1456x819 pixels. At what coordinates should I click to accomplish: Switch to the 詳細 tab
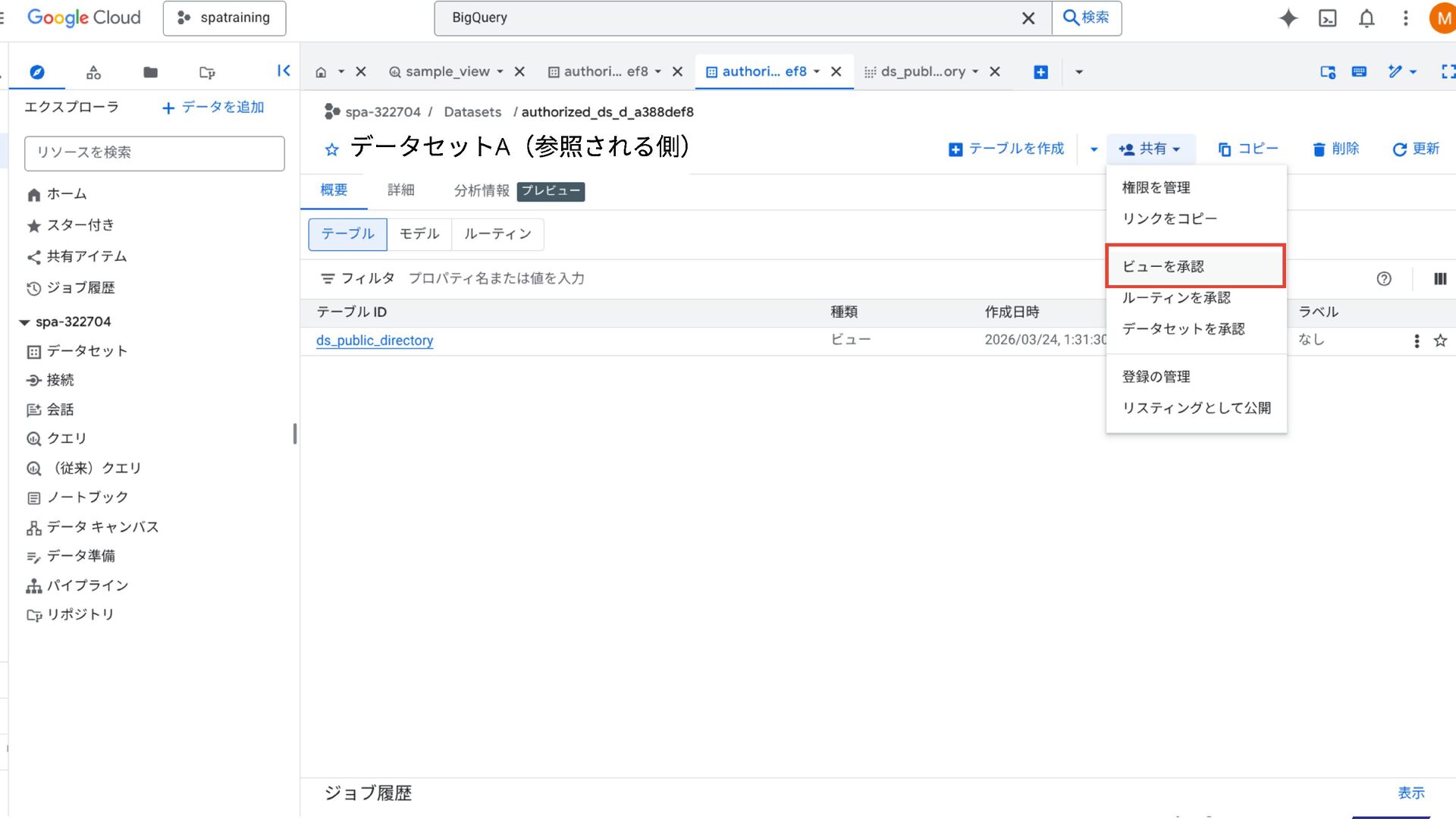(400, 190)
